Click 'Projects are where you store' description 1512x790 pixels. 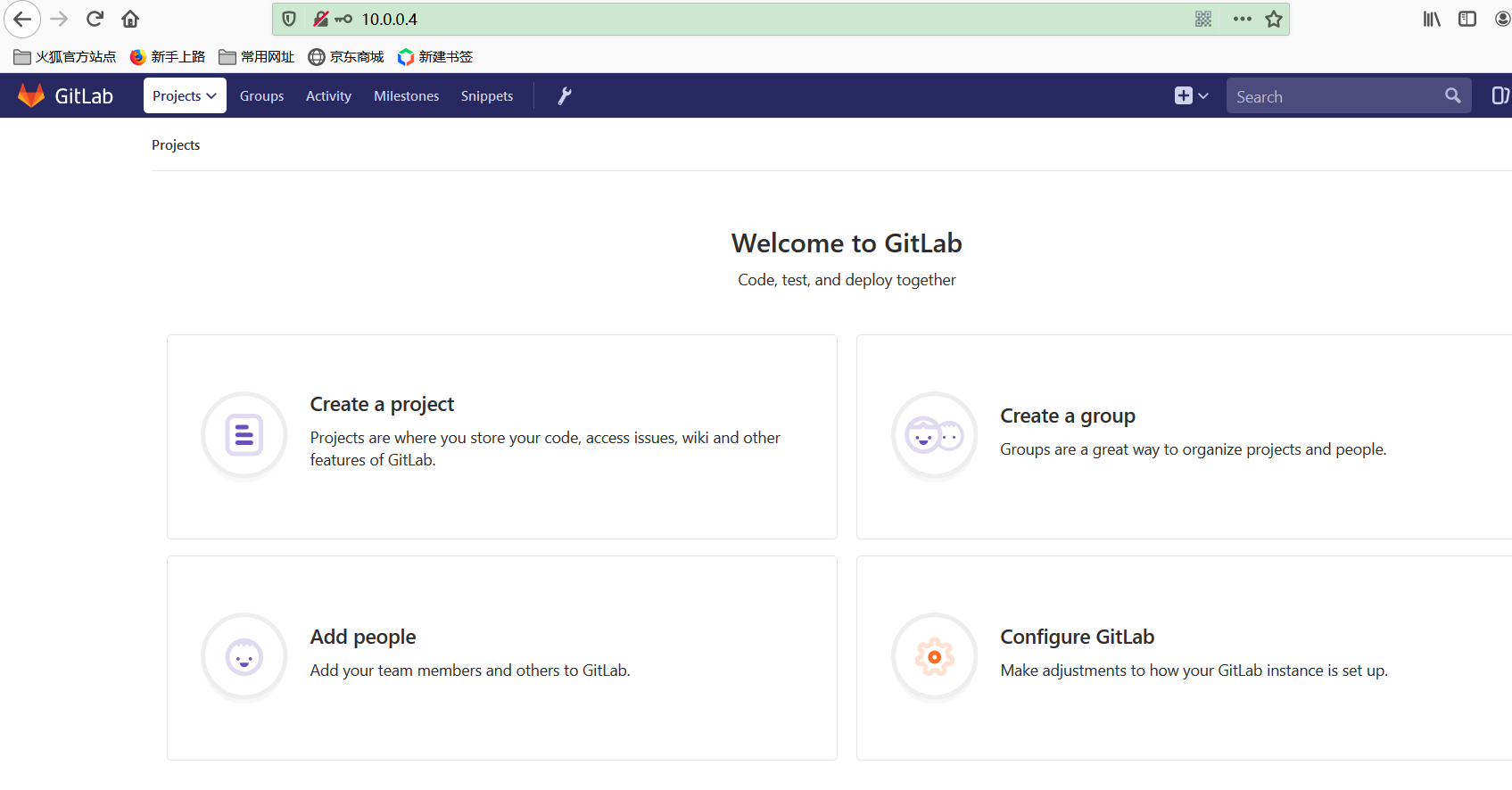click(x=545, y=448)
